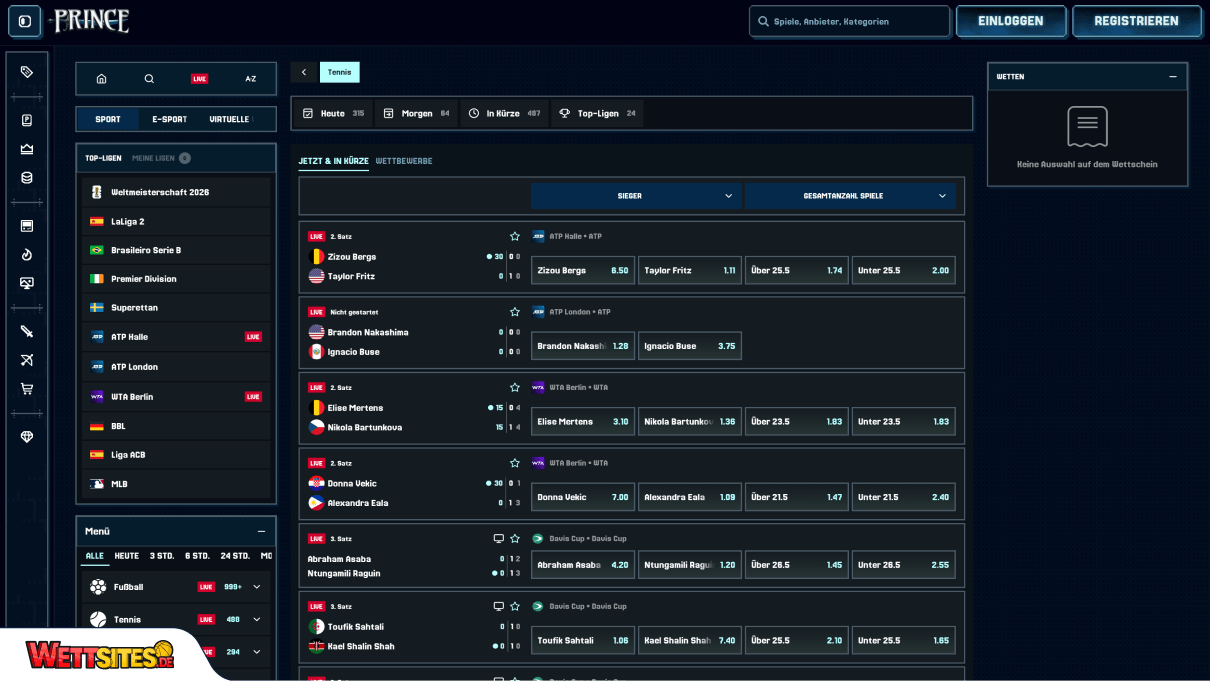
Task: Collapse the Menü panel
Action: [x=261, y=531]
